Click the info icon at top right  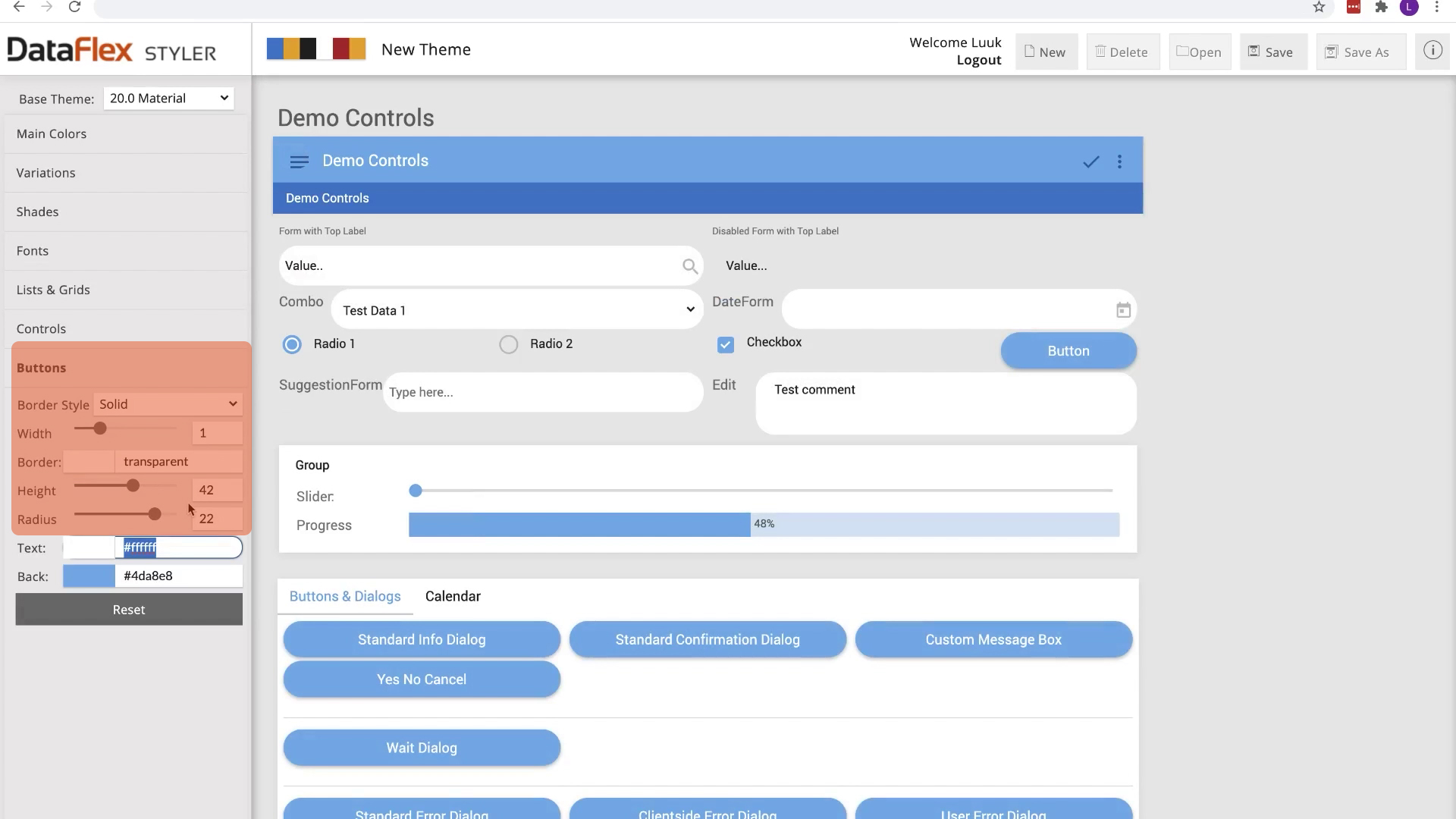pyautogui.click(x=1432, y=51)
